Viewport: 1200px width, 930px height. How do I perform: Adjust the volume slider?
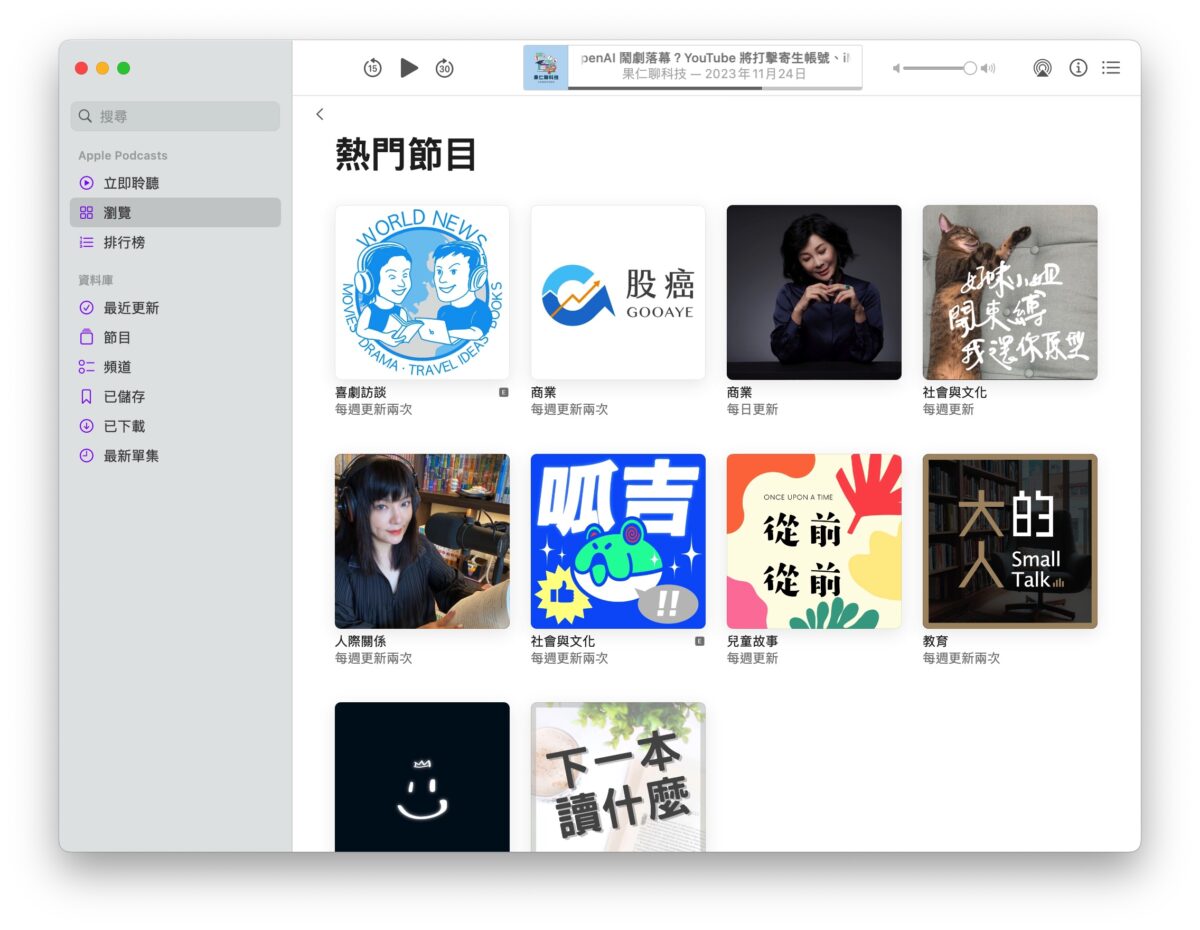(x=939, y=68)
